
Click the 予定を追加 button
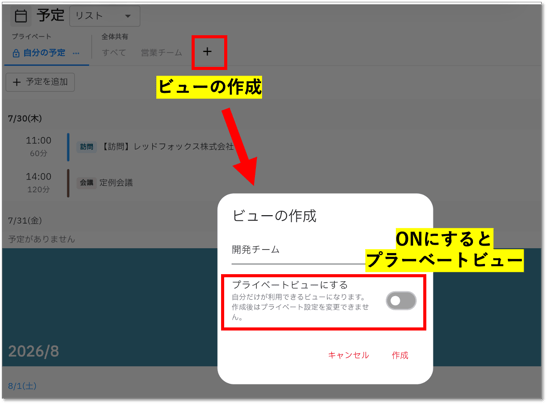(40, 82)
